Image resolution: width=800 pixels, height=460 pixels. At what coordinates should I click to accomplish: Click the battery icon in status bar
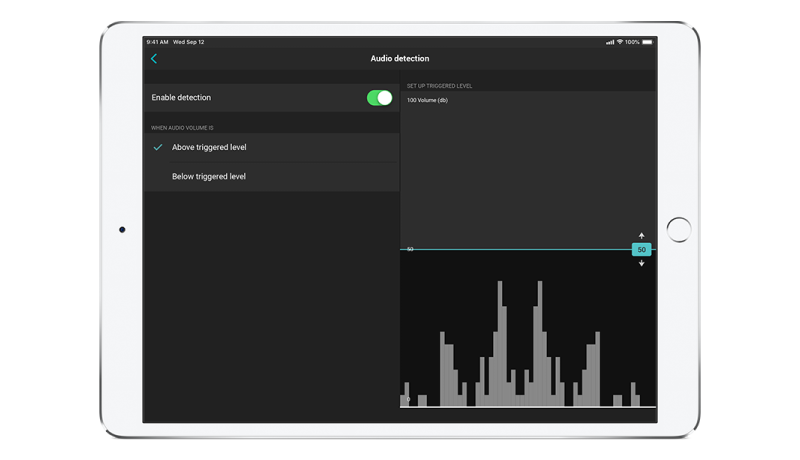[x=647, y=42]
